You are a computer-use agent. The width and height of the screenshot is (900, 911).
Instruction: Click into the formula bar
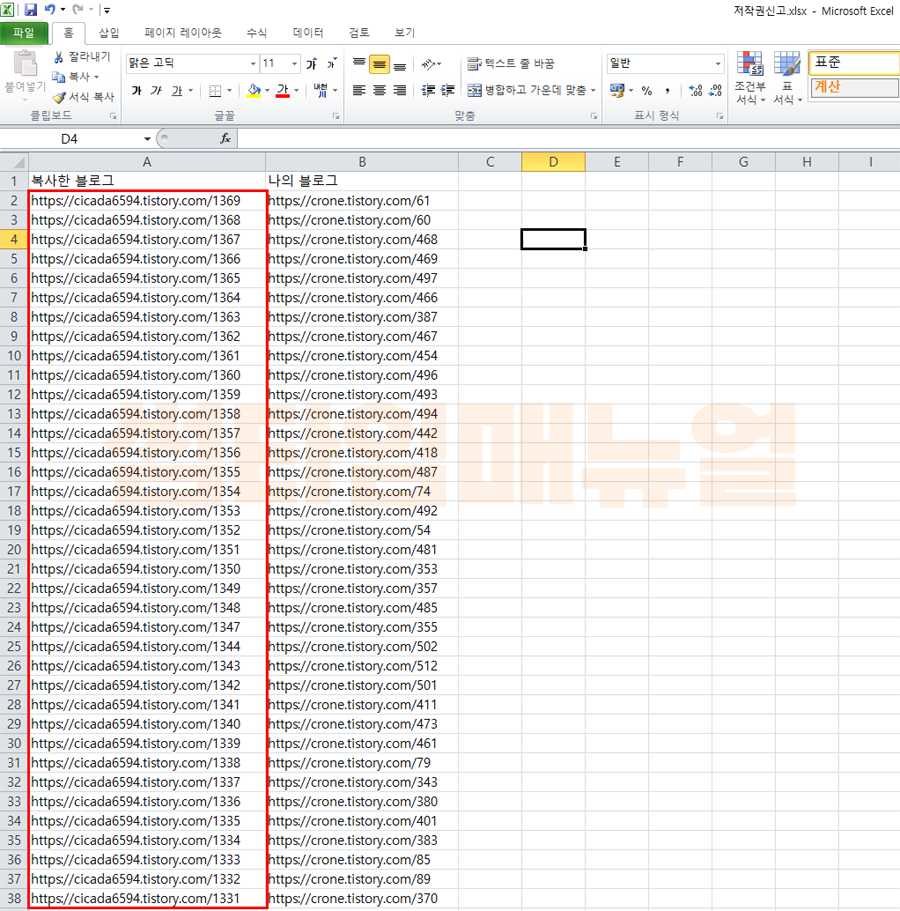click(x=568, y=139)
